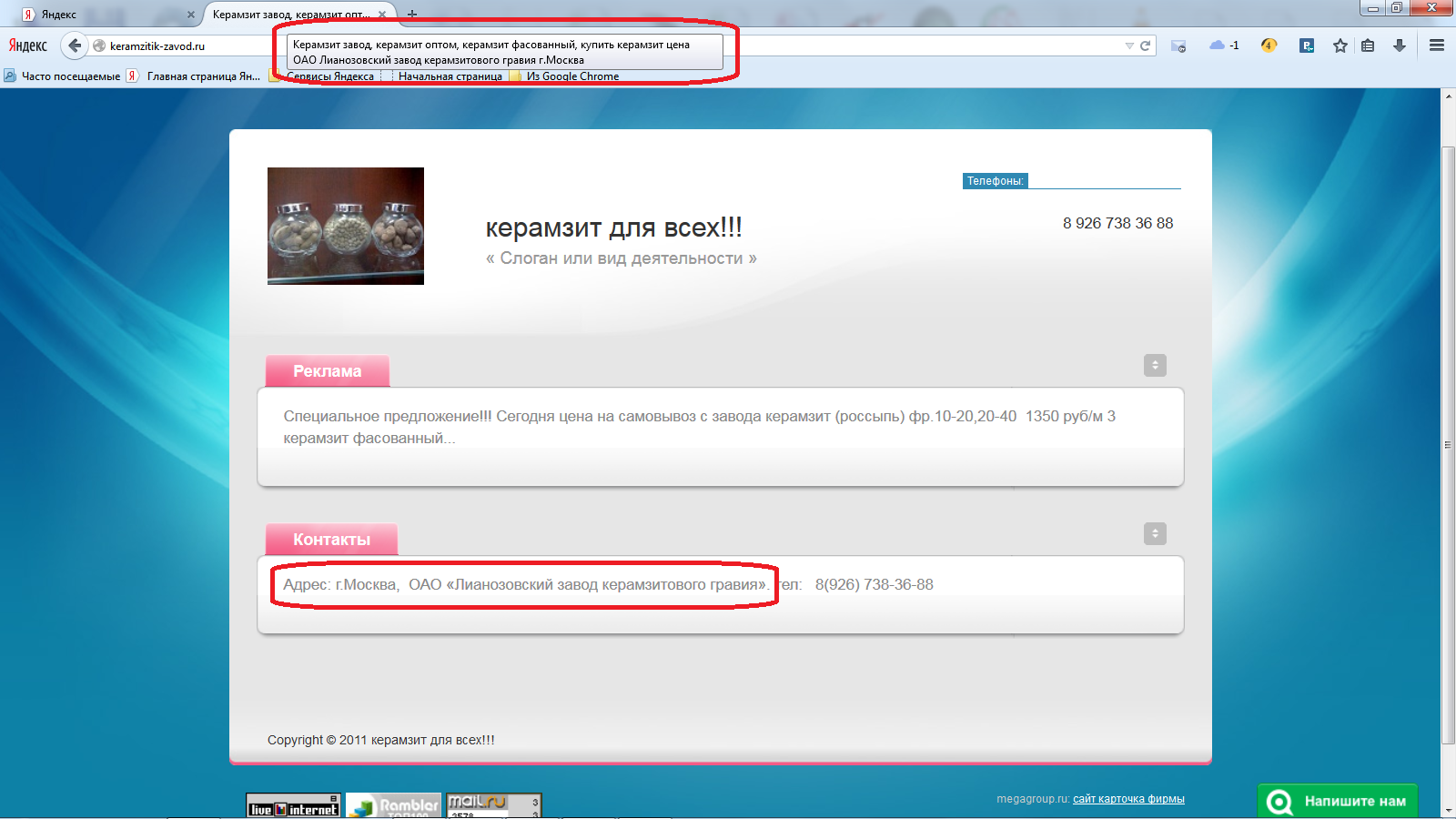This screenshot has height=819, width=1456.
Task: Click the heading керамзит для всех!!!
Action: tap(614, 227)
